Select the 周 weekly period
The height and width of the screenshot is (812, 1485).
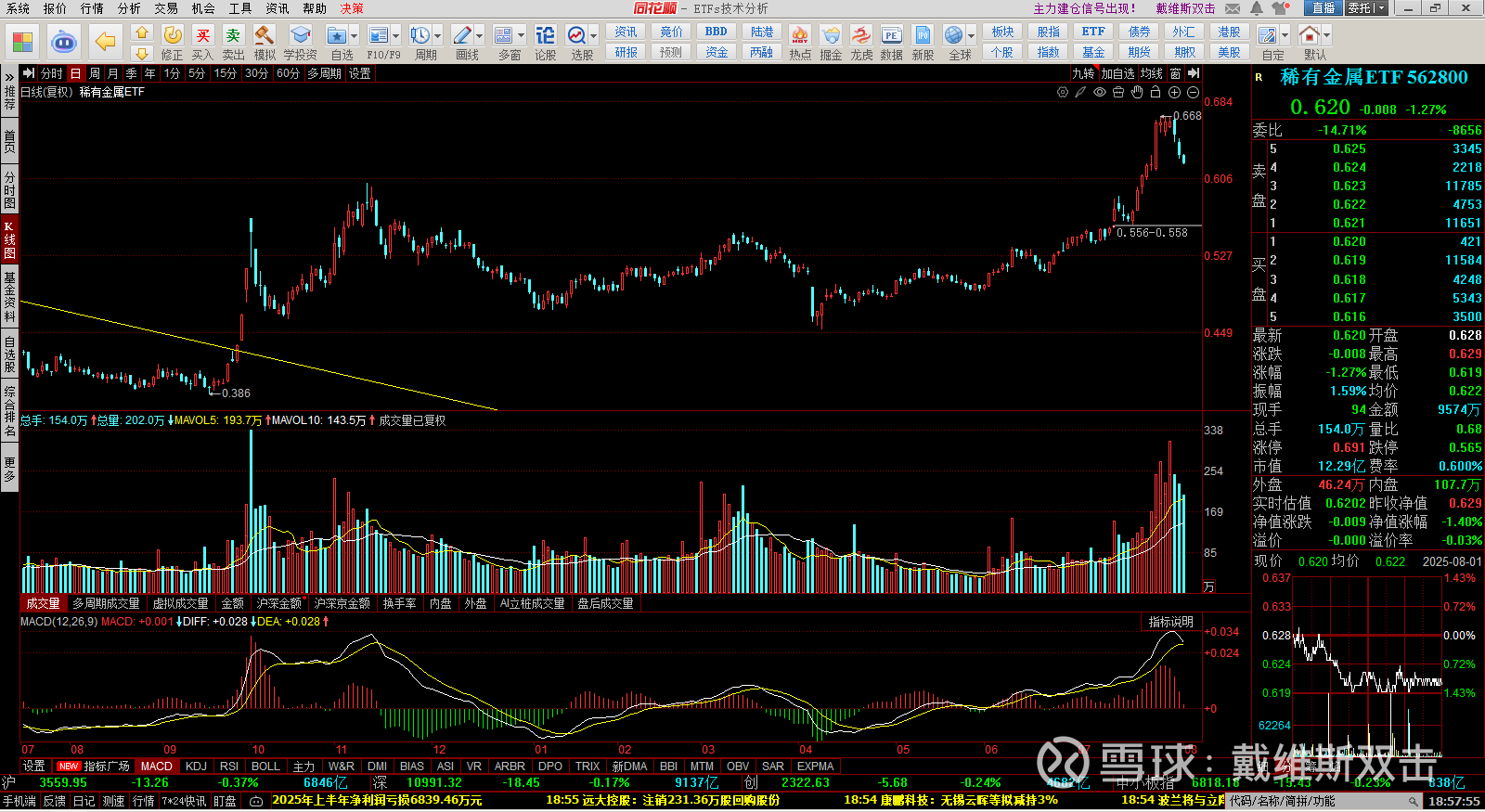click(x=95, y=73)
